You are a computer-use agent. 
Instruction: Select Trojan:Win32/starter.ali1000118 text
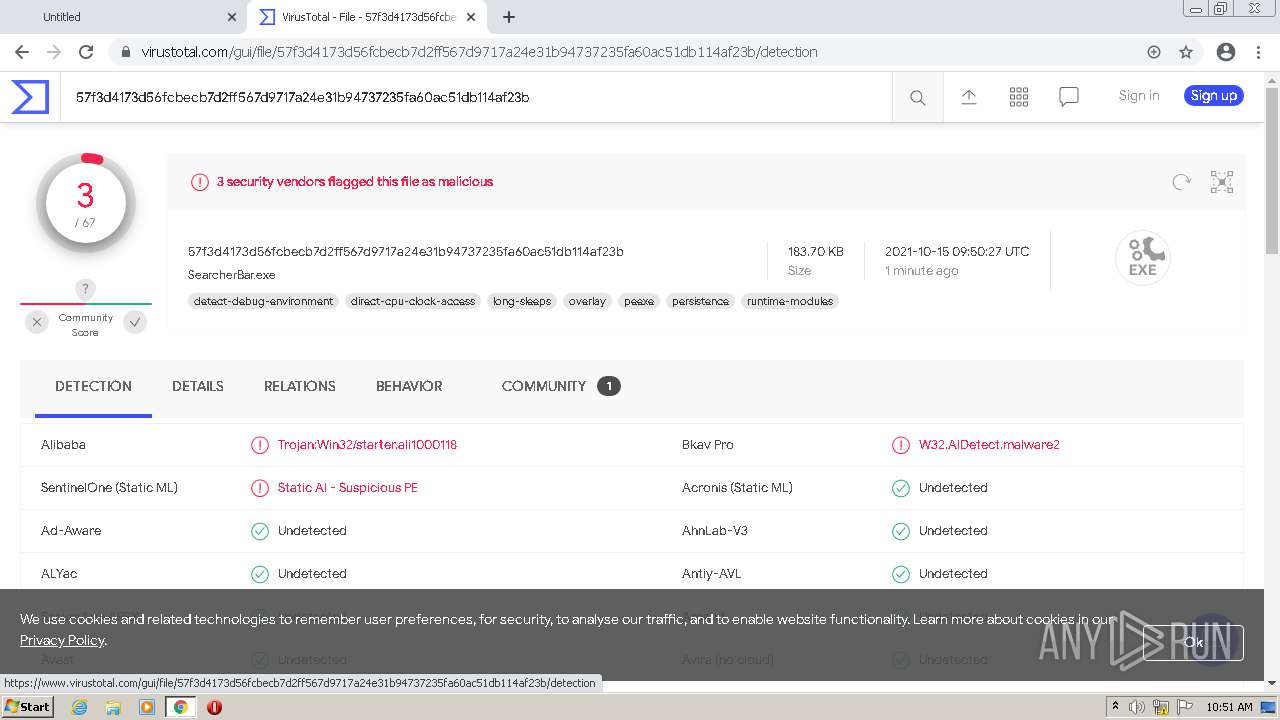(x=367, y=445)
